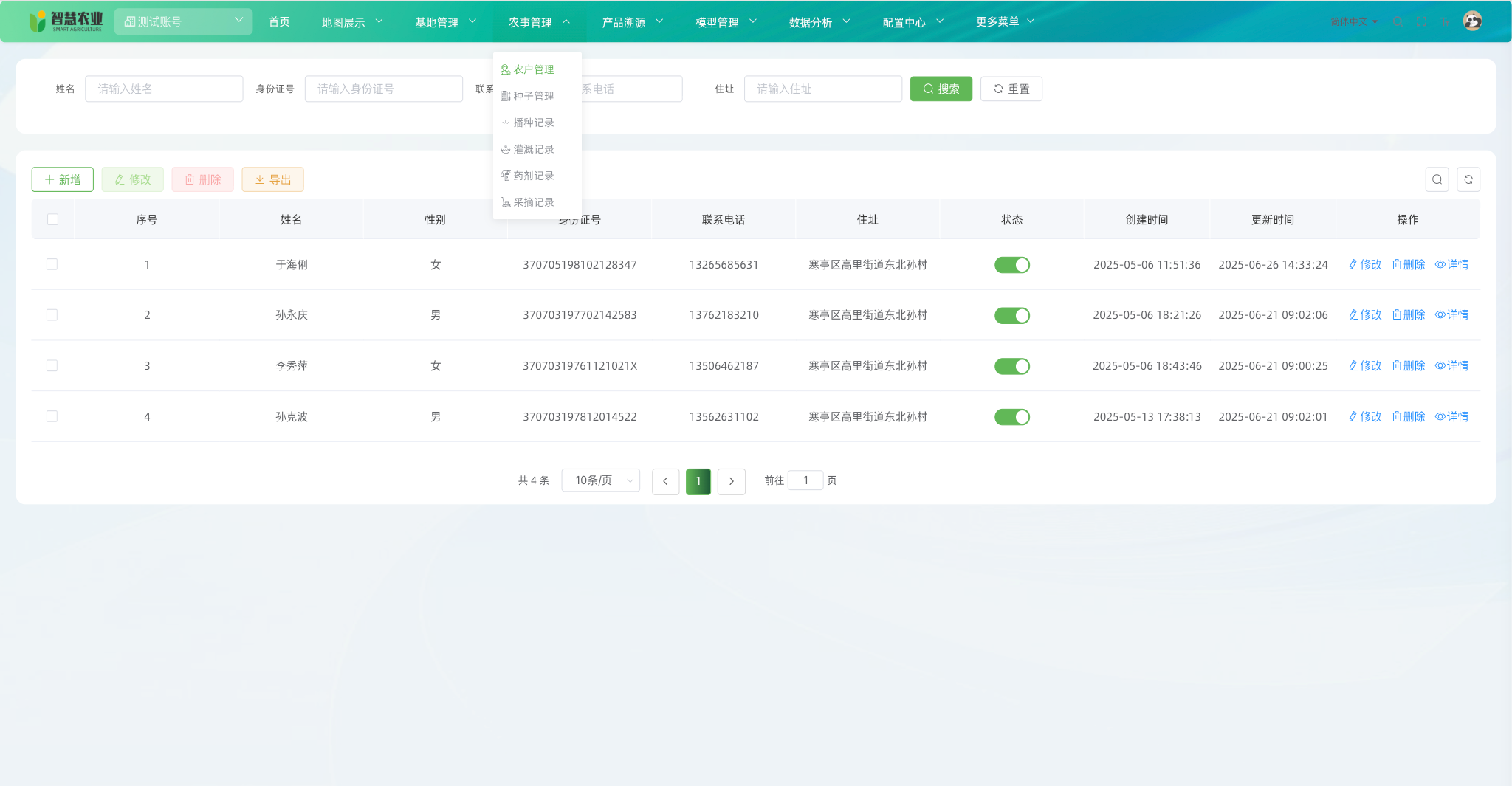Viewport: 1512px width, 786px height.
Task: Open font size settings icon in header
Action: [1446, 22]
